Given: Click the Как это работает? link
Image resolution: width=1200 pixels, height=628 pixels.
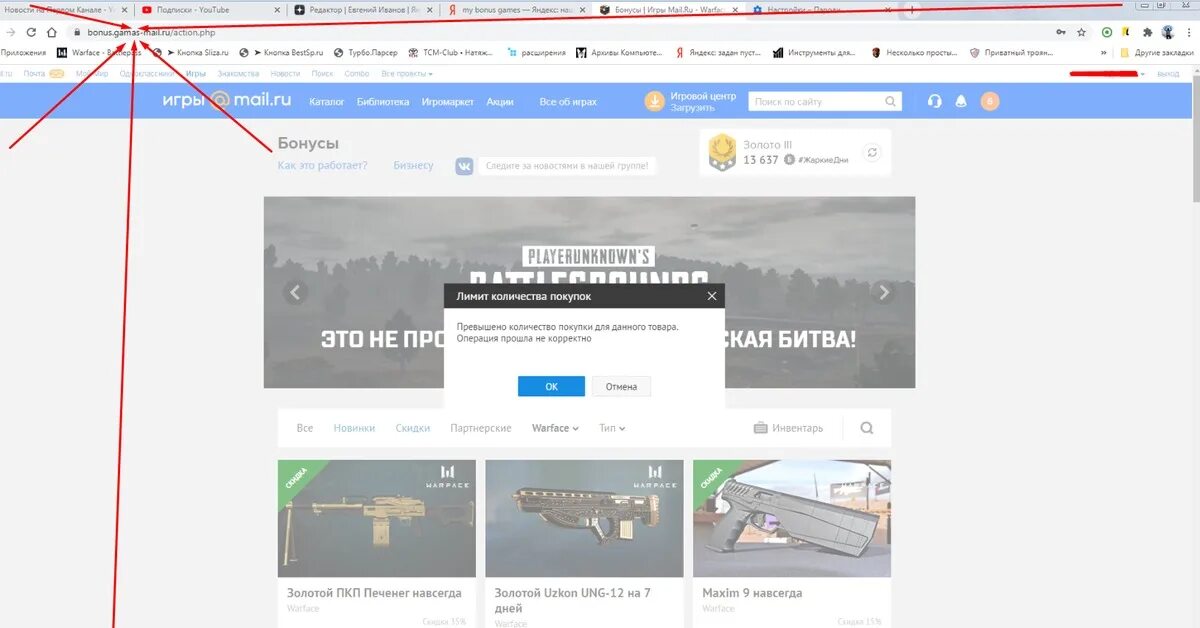Looking at the screenshot, I should click(323, 166).
